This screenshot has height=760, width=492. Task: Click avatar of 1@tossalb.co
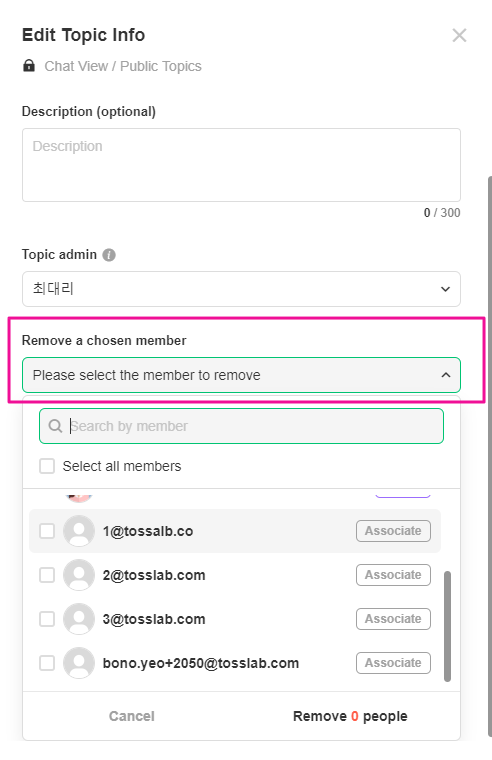tap(79, 531)
